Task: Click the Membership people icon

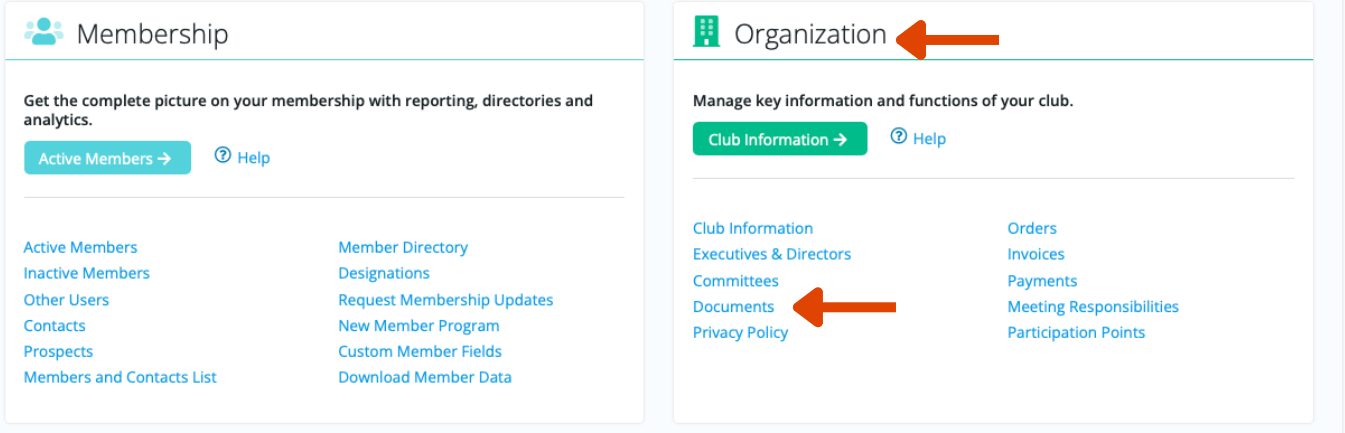Action: 44,34
